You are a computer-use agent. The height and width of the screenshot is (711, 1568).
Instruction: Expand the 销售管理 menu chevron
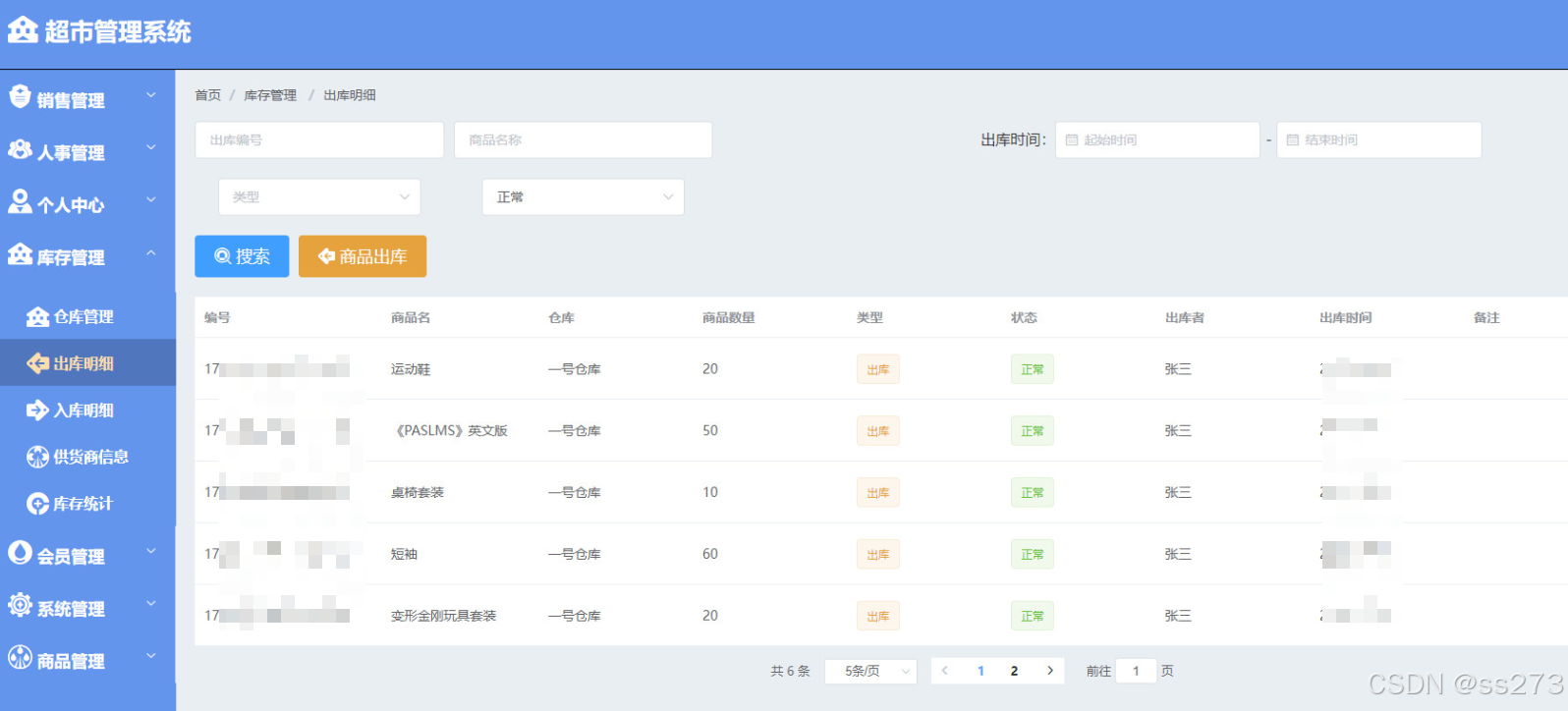pyautogui.click(x=151, y=95)
